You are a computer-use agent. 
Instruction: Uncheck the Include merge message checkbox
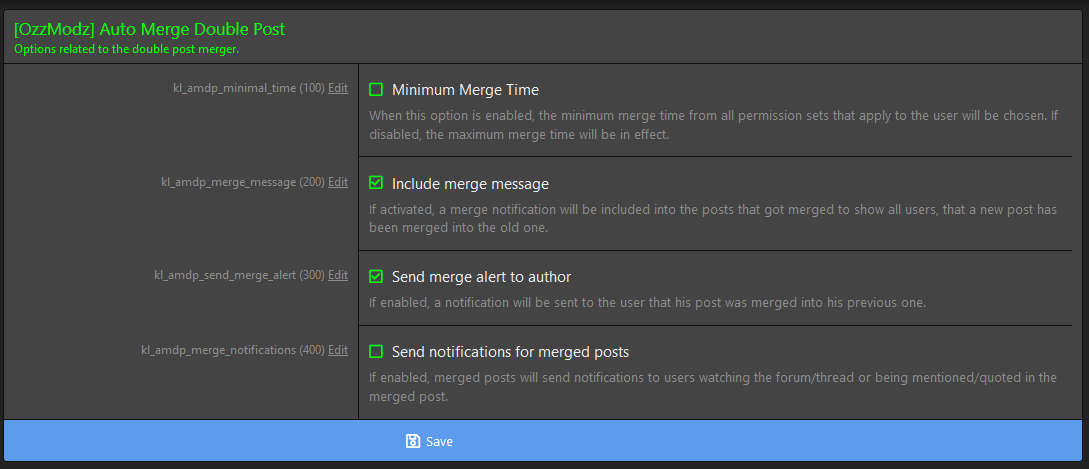pyautogui.click(x=376, y=183)
